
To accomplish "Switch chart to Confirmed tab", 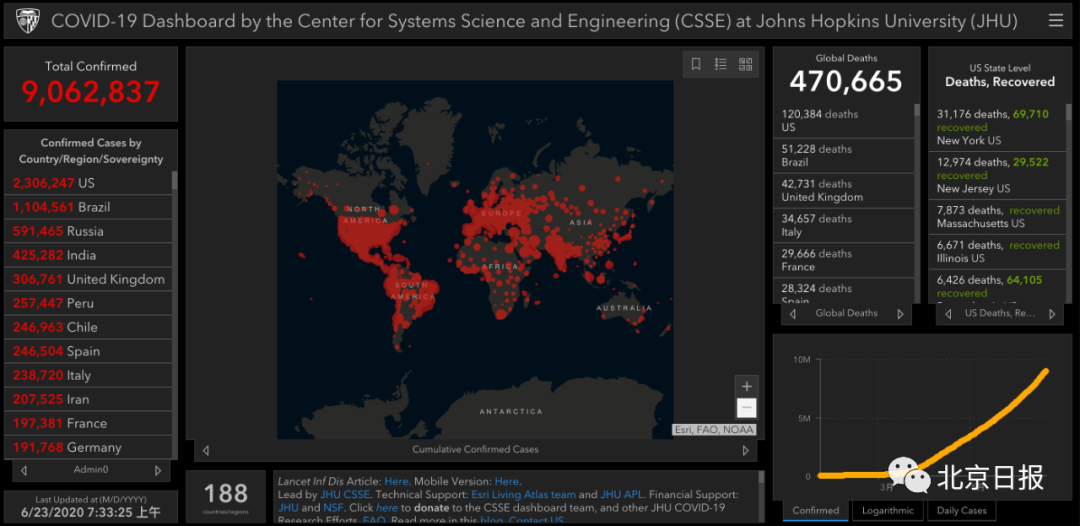I will point(816,510).
